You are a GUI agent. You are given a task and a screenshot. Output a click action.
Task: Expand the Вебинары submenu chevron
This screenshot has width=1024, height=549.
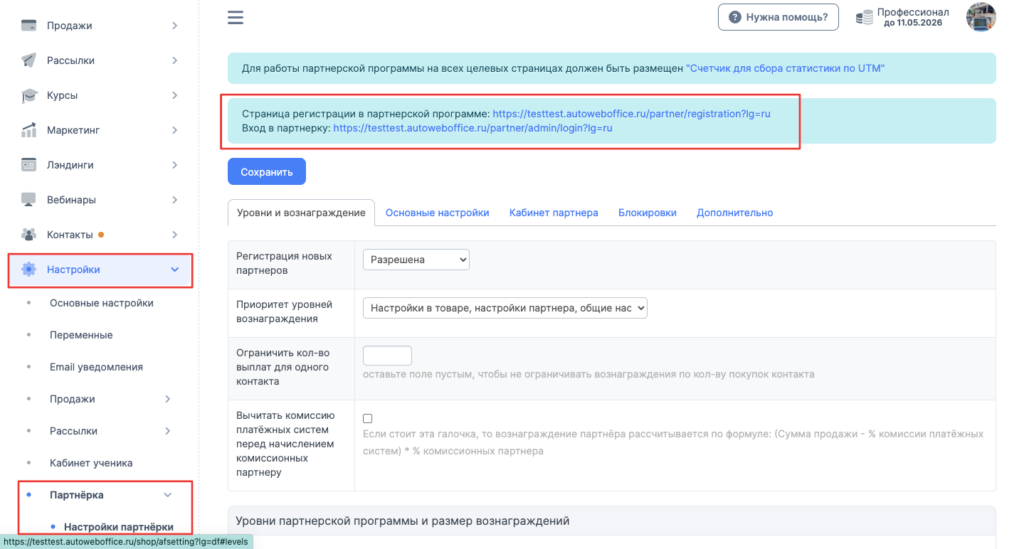[x=174, y=200]
